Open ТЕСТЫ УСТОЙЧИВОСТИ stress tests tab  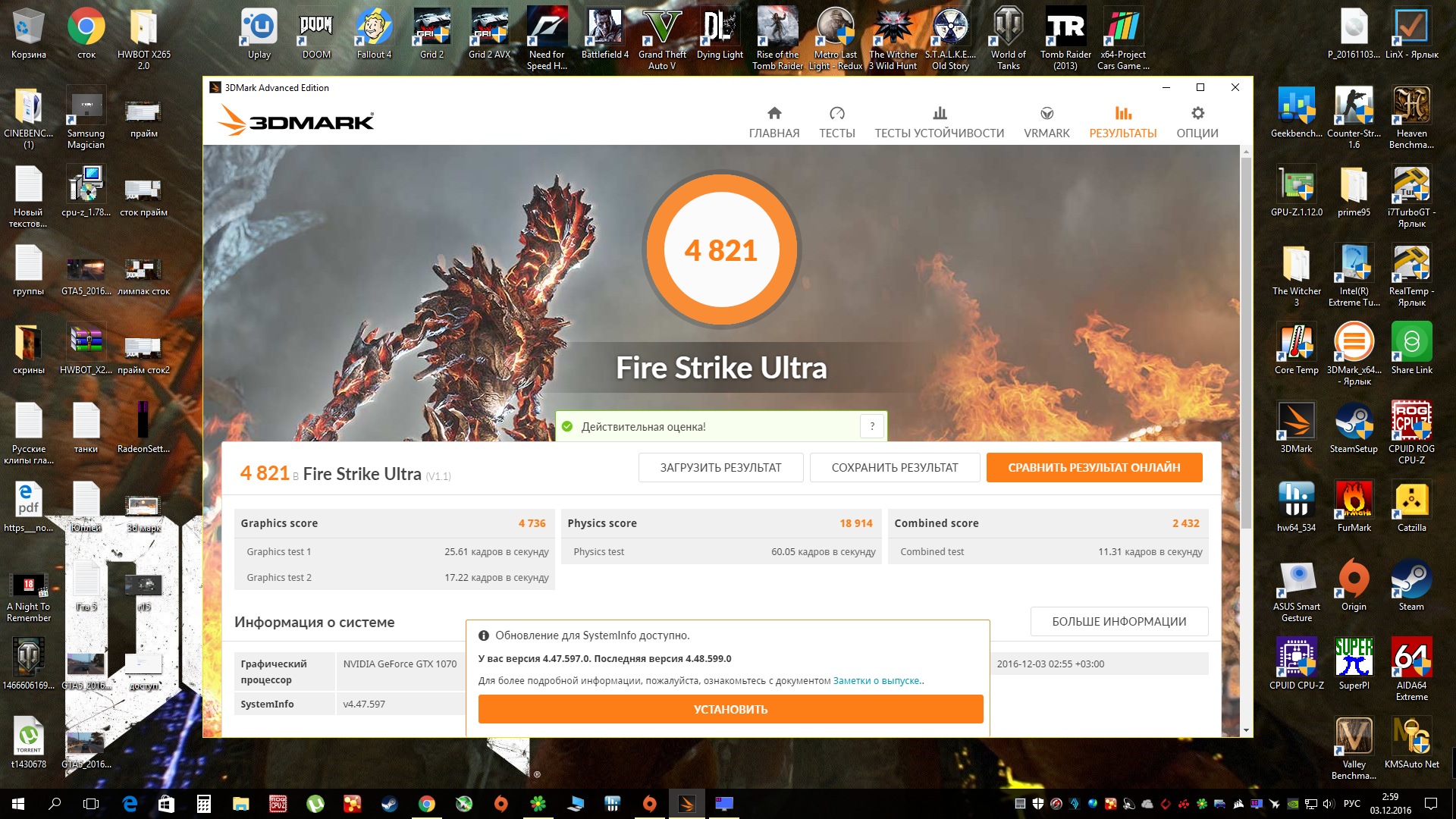pyautogui.click(x=939, y=122)
